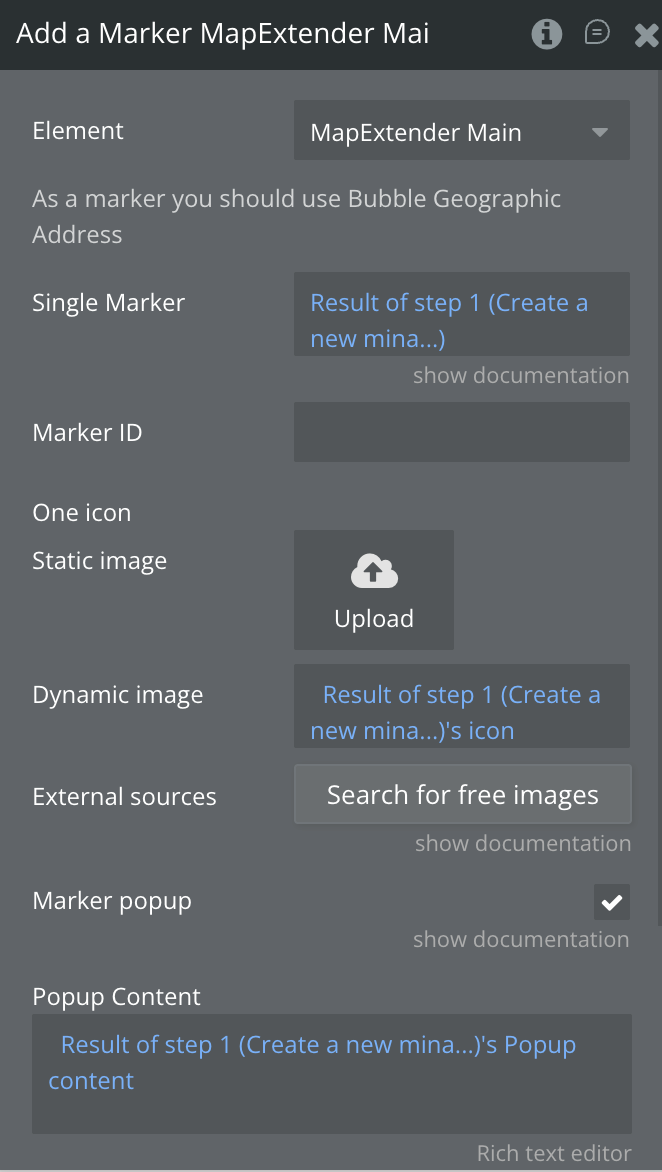662x1172 pixels.
Task: Click the Bubble Geographic Address note
Action: pyautogui.click(x=296, y=216)
